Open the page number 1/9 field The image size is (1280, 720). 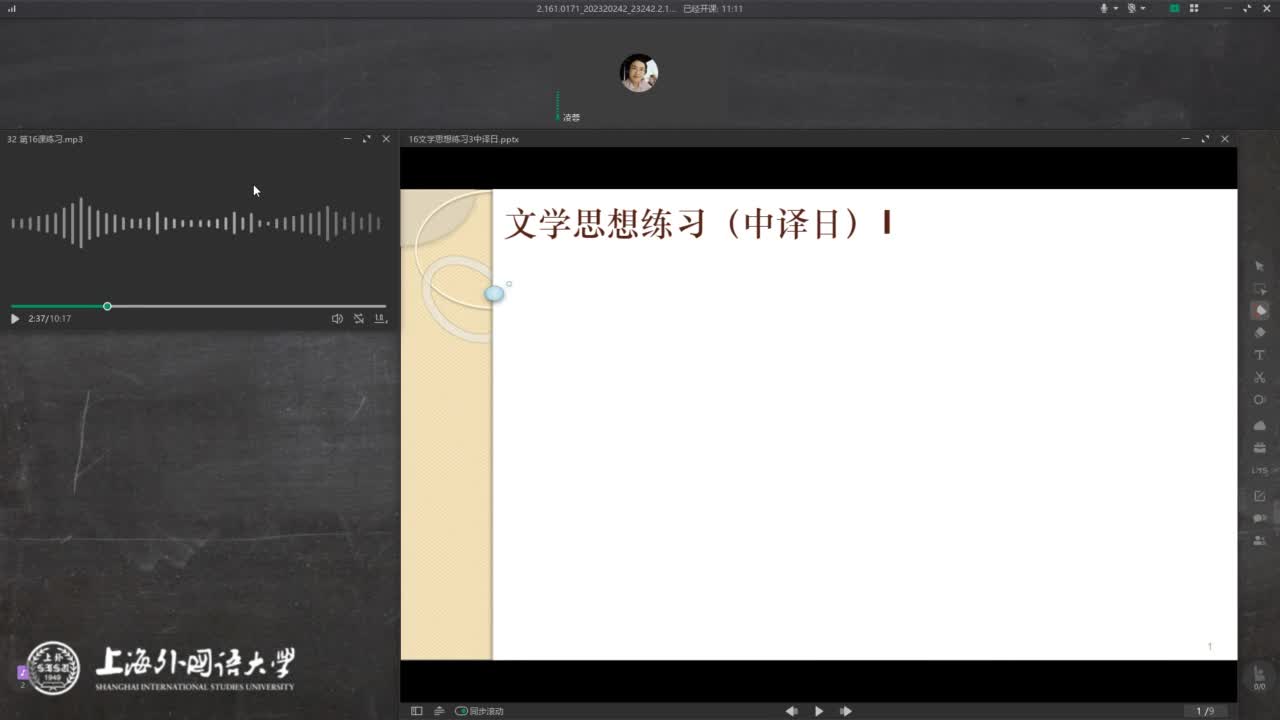click(x=1205, y=711)
